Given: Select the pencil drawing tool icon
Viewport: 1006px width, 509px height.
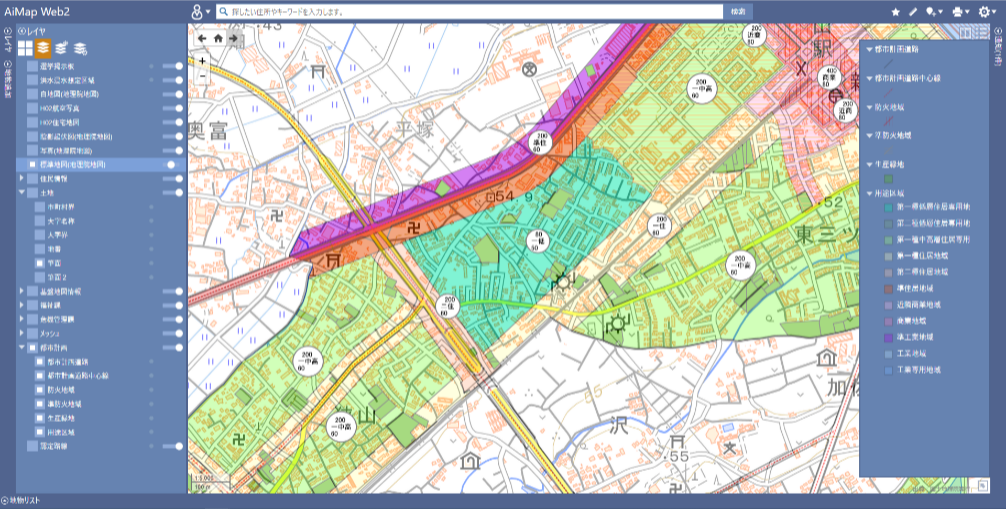Looking at the screenshot, I should (912, 11).
